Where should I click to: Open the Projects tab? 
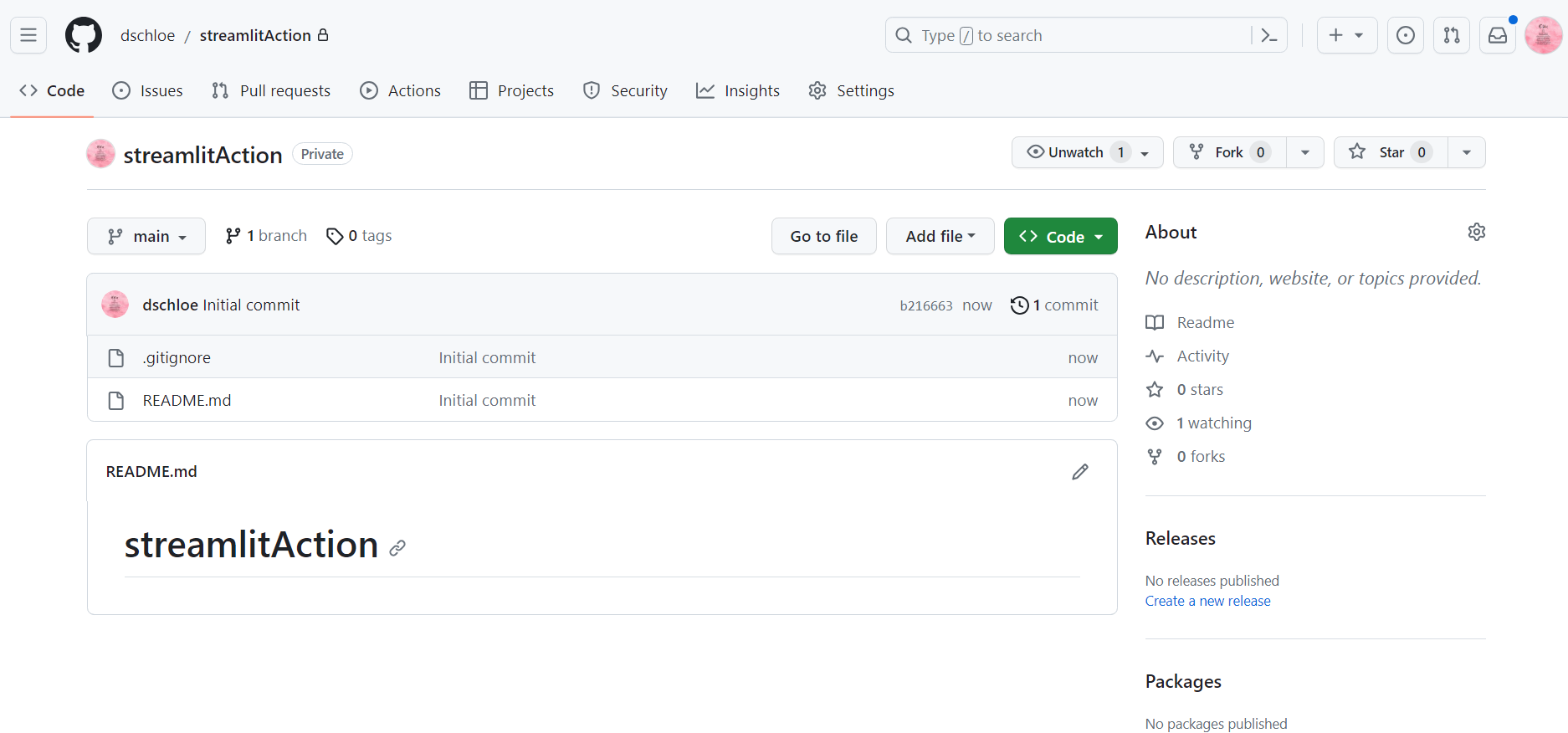coord(512,90)
